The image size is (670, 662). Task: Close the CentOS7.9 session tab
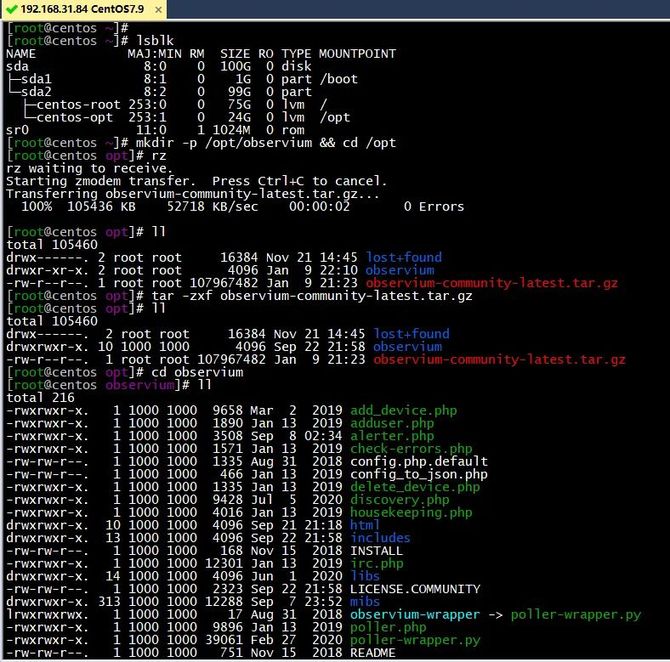158,9
